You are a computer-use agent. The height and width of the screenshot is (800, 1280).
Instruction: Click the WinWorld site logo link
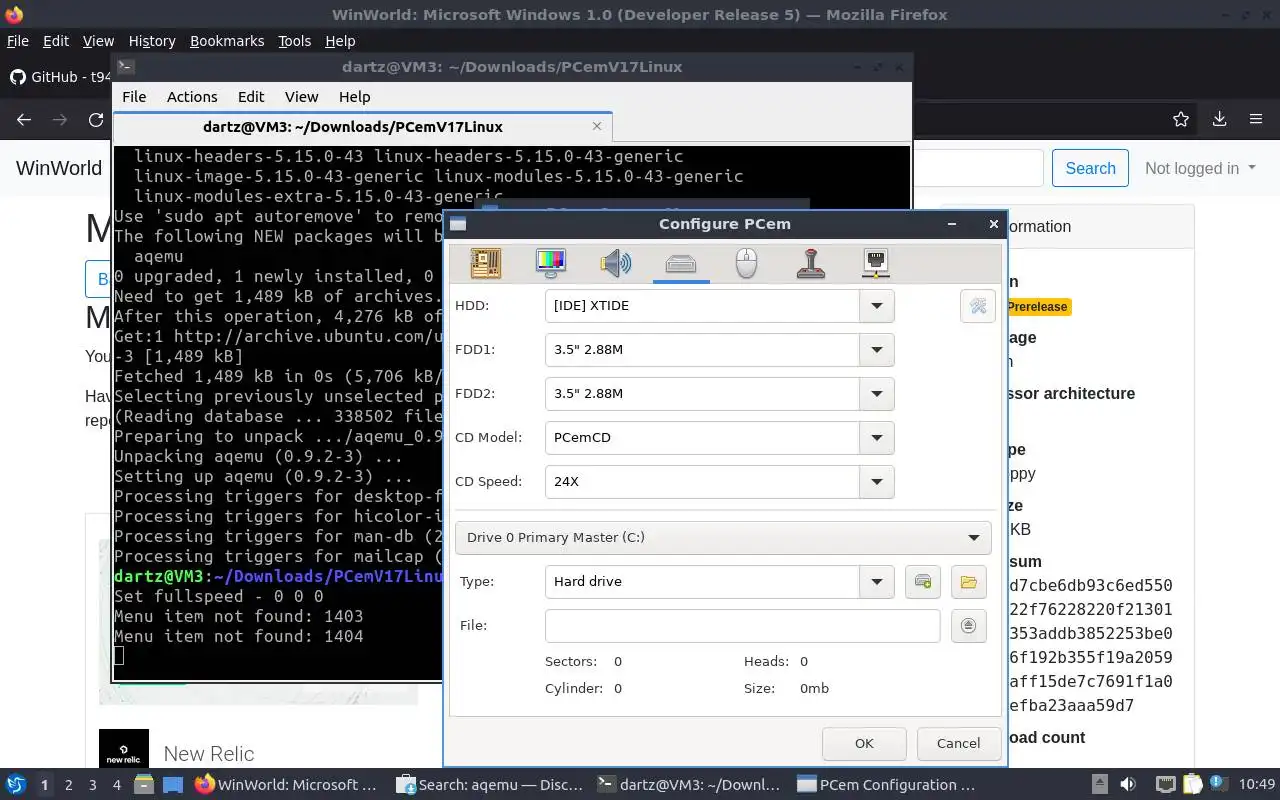[x=59, y=168]
